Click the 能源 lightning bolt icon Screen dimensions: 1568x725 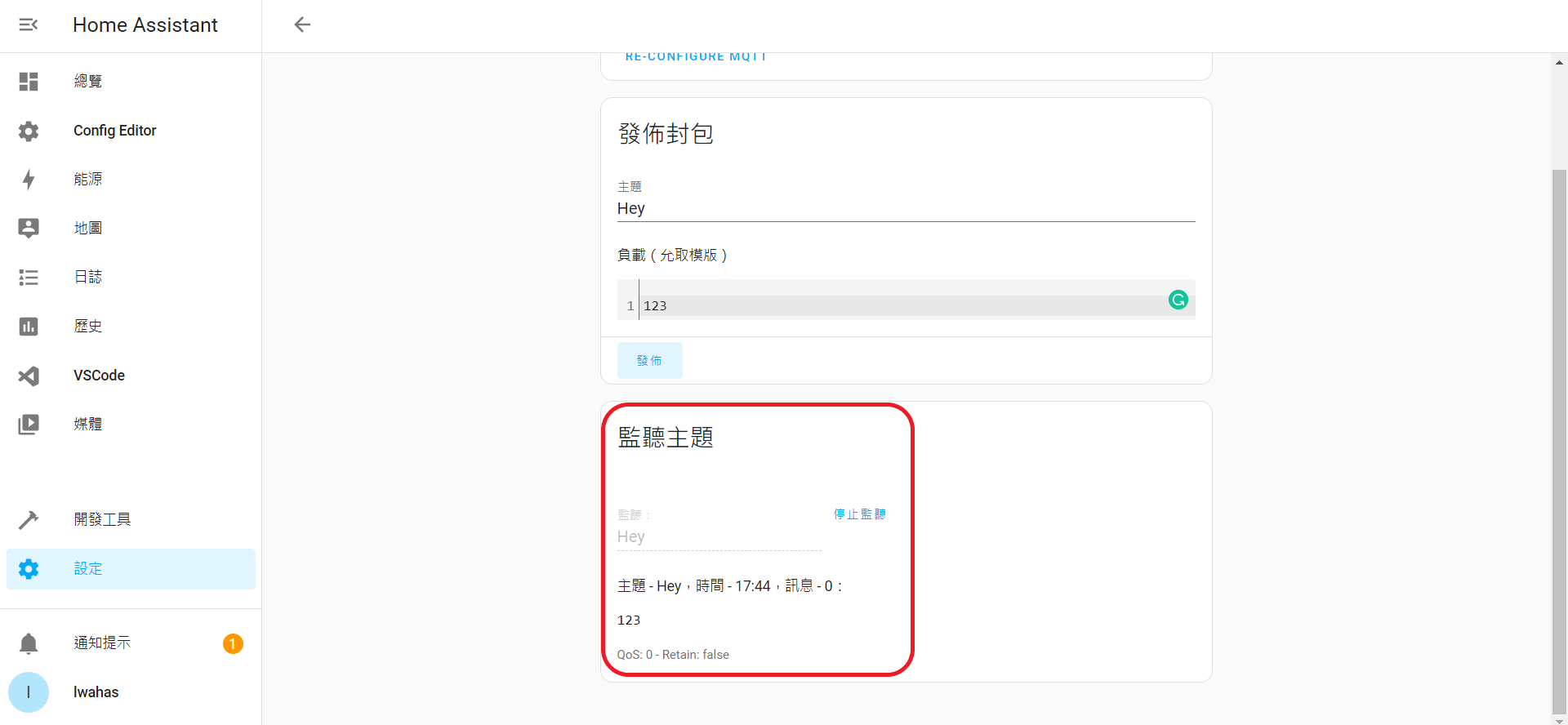click(x=29, y=180)
